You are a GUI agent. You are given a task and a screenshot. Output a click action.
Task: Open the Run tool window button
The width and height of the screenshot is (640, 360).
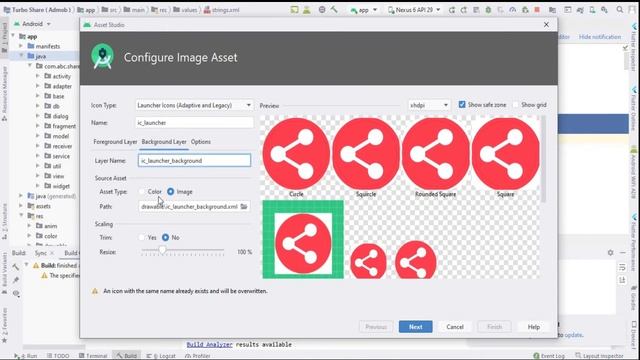coord(26,356)
